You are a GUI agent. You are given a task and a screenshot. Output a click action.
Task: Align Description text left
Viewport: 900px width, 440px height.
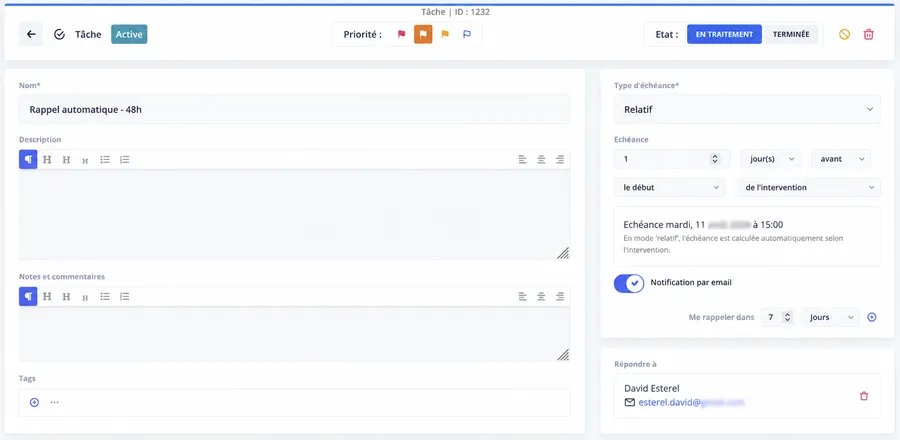(522, 159)
